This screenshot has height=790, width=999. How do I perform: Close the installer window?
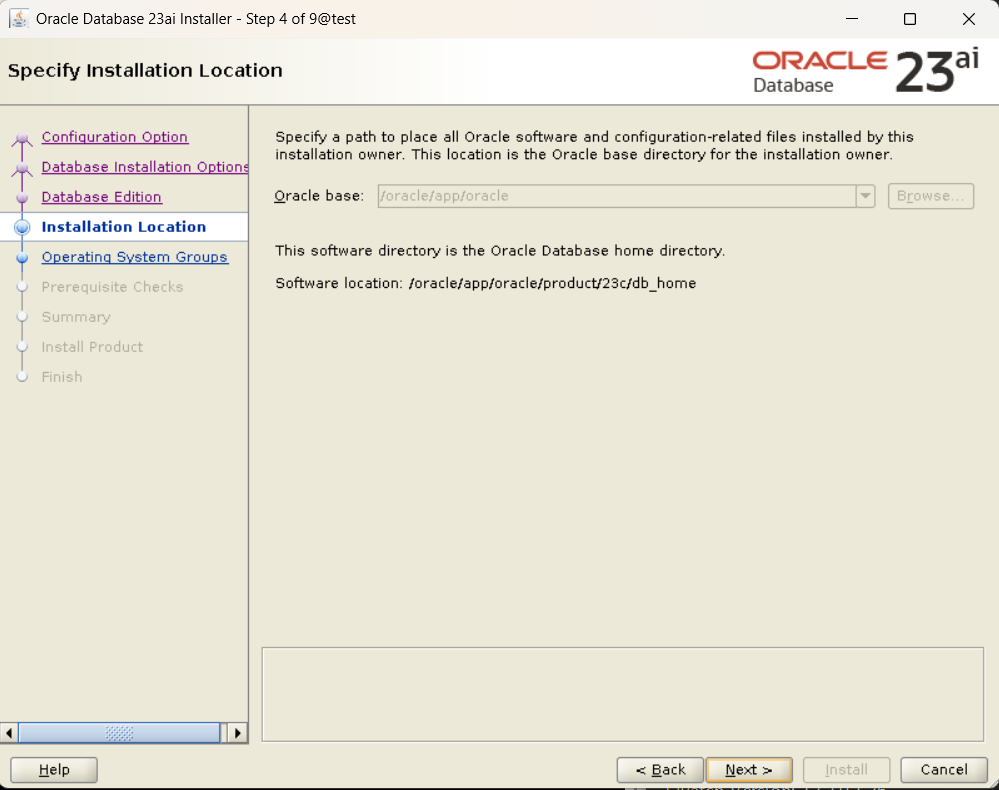point(968,19)
